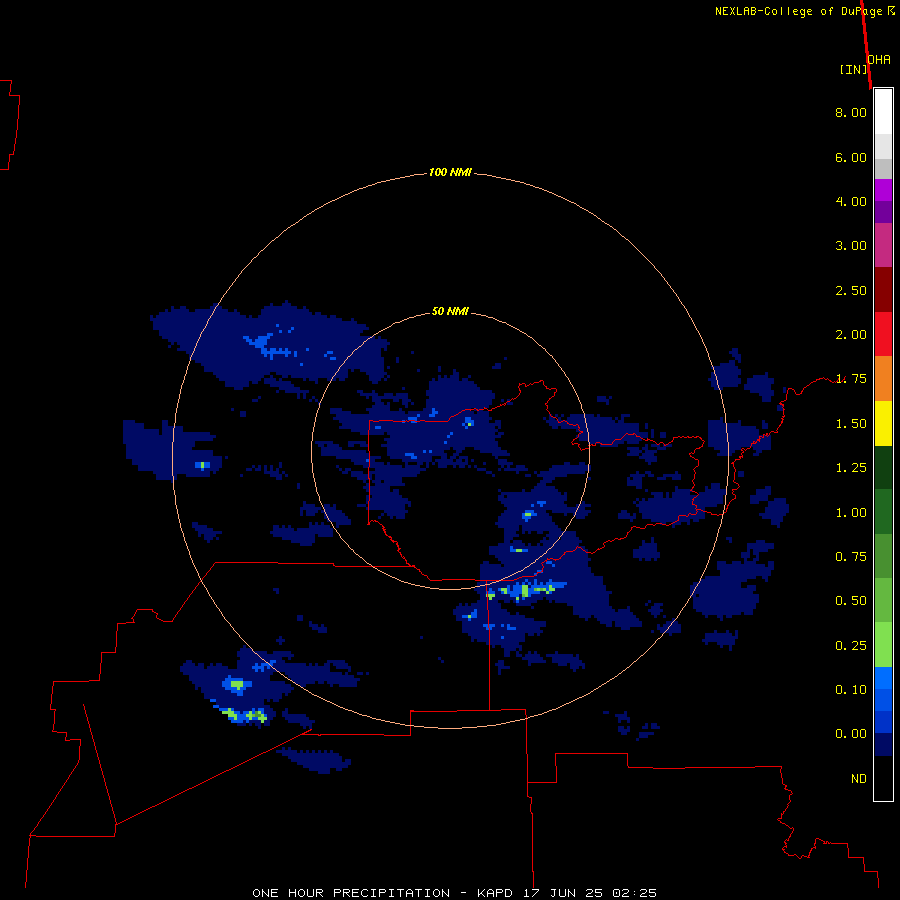Click the 1.75 legend value
The image size is (900, 900).
click(851, 379)
